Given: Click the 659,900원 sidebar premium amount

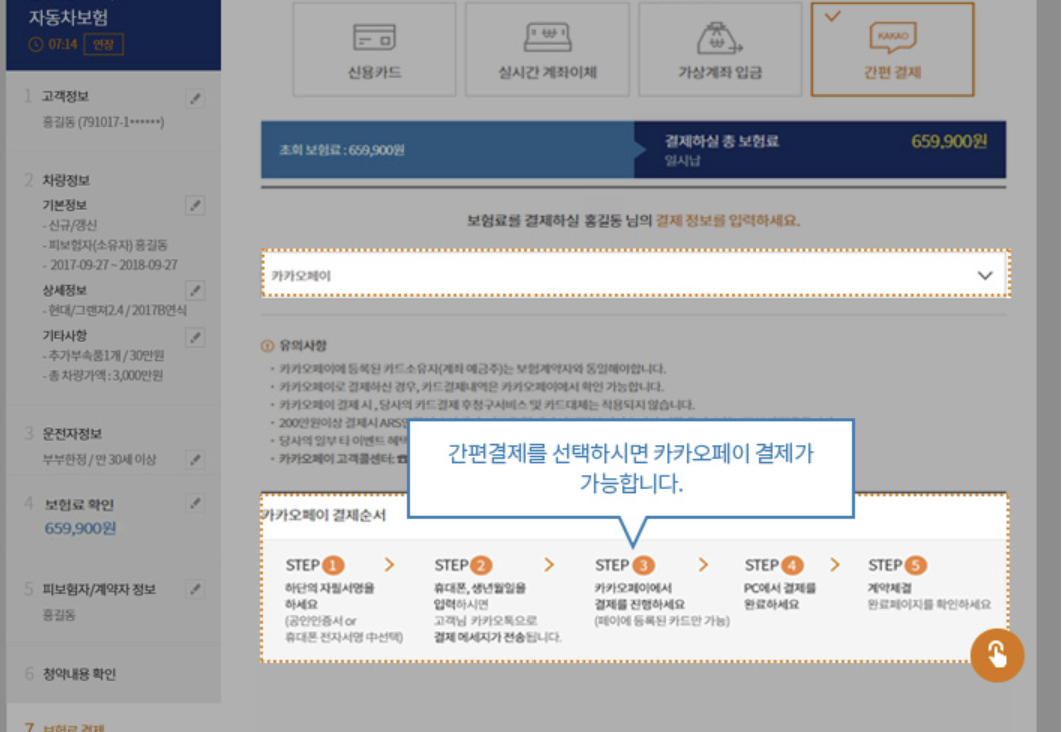Looking at the screenshot, I should click(x=80, y=528).
